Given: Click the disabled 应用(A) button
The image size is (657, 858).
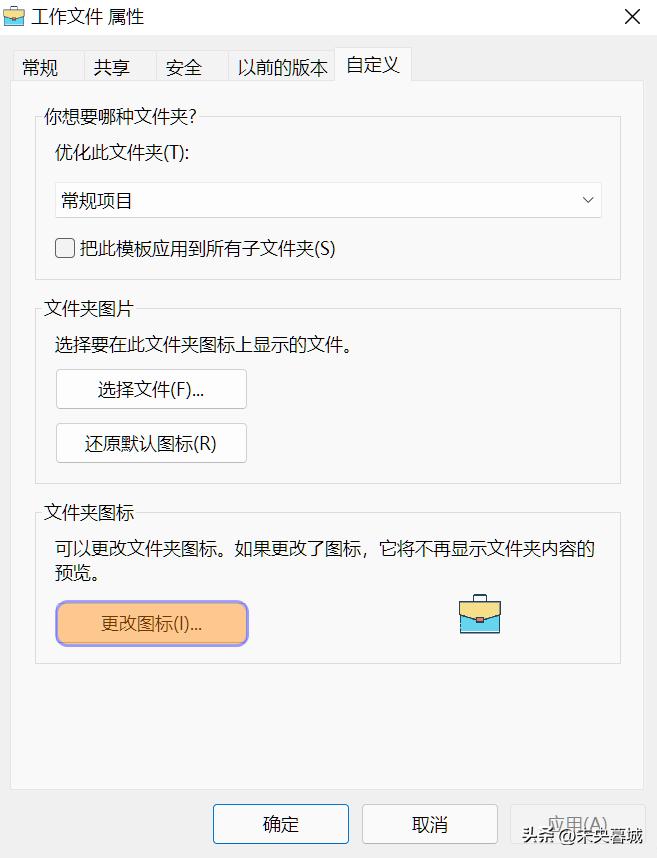Looking at the screenshot, I should click(578, 824).
